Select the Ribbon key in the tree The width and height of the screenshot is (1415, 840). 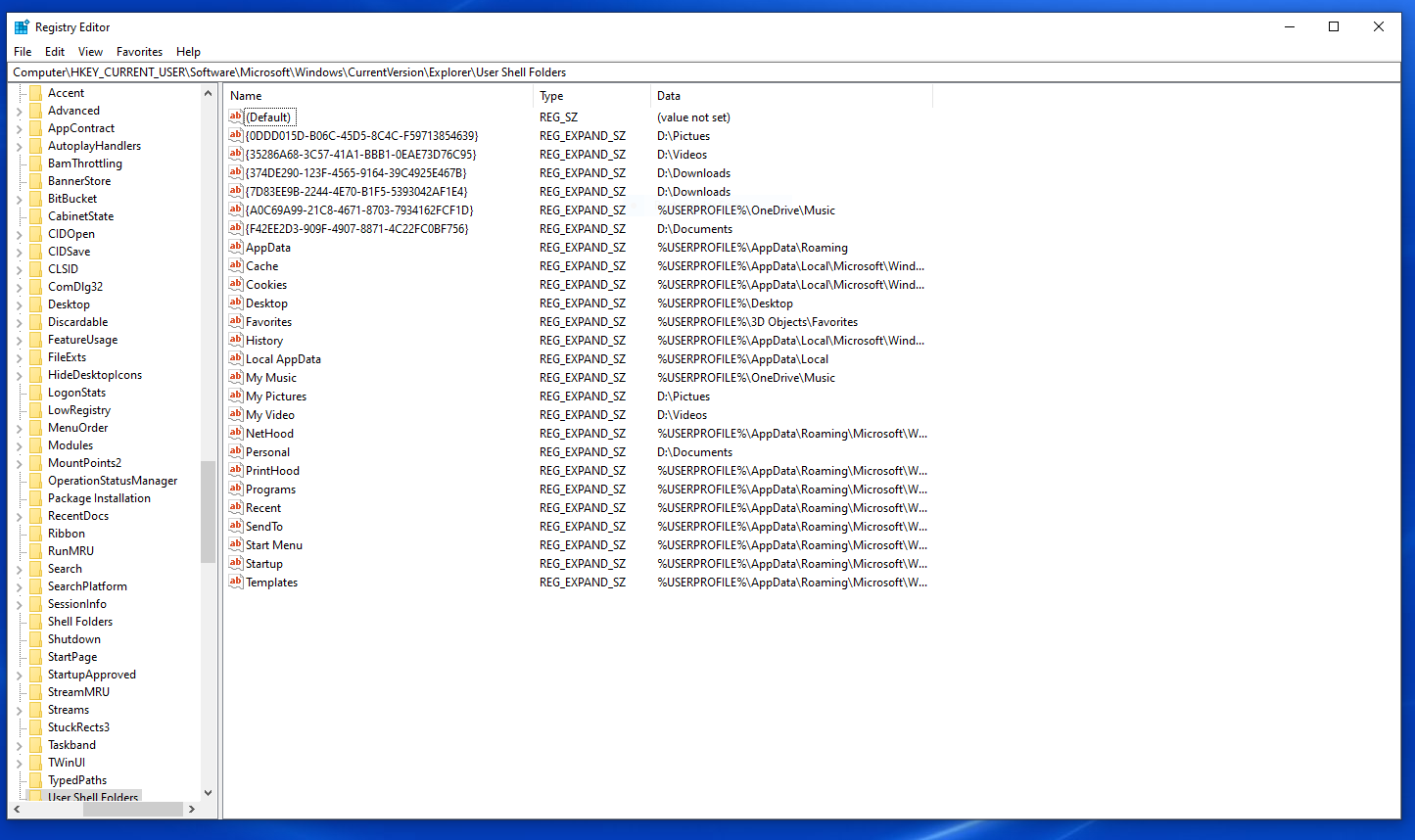pyautogui.click(x=66, y=534)
